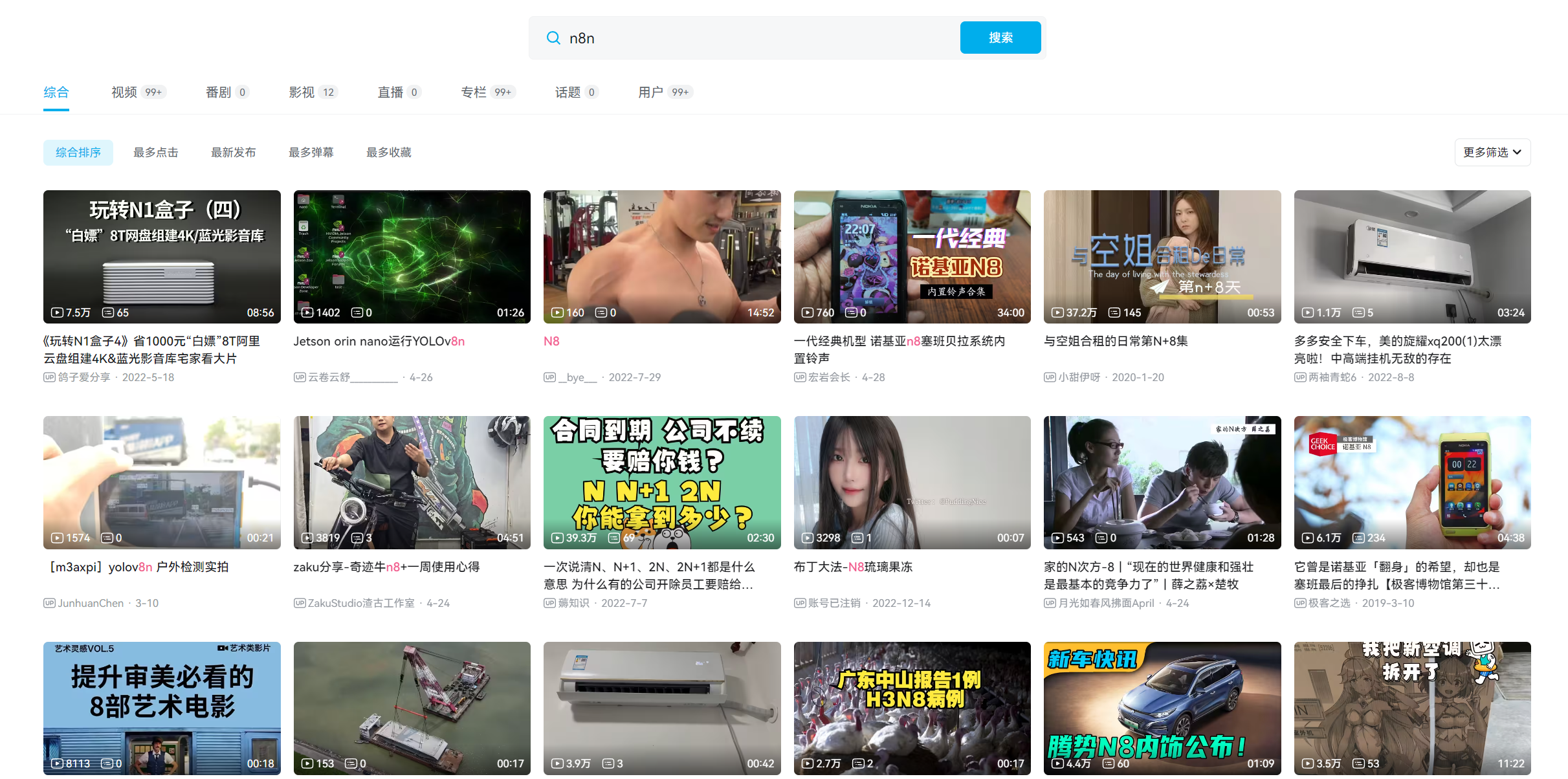Select the 最新发布 sort option

234,152
